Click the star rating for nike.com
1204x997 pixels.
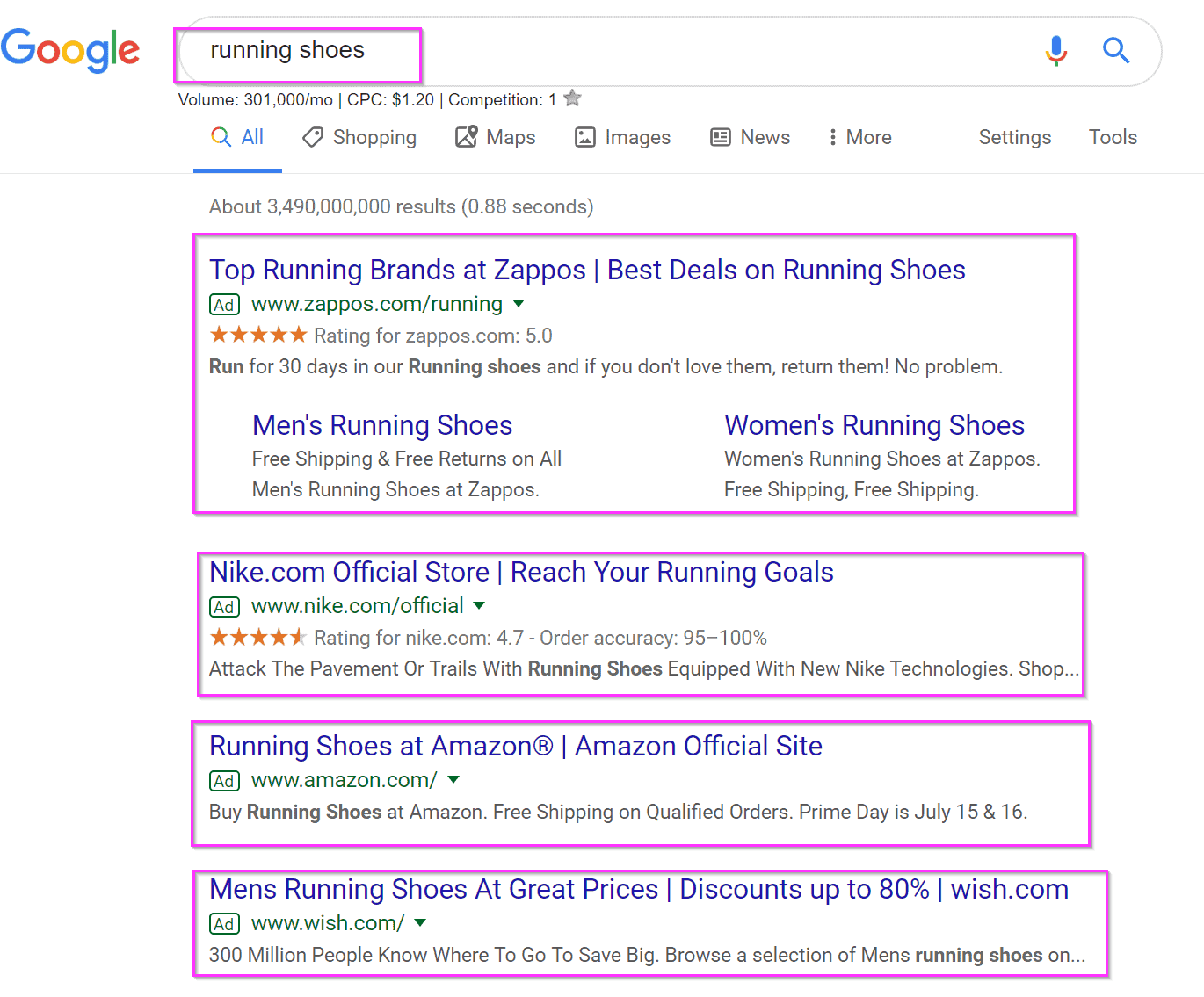pos(258,637)
